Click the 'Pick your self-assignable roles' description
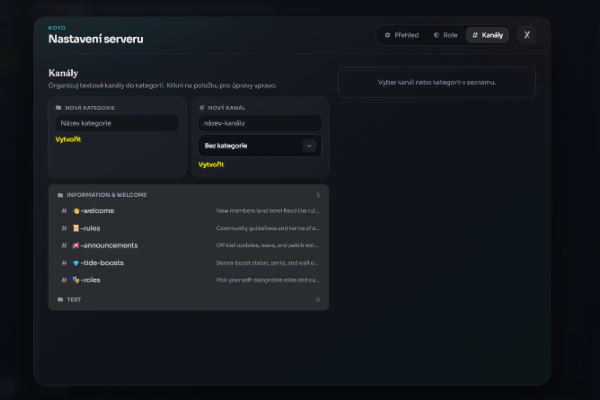This screenshot has width=600, height=400. click(x=267, y=280)
